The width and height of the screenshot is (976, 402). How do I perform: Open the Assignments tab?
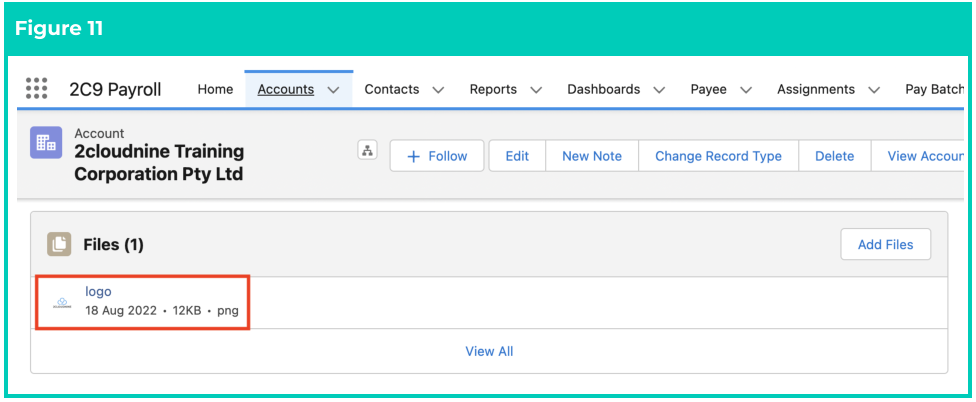tap(815, 90)
